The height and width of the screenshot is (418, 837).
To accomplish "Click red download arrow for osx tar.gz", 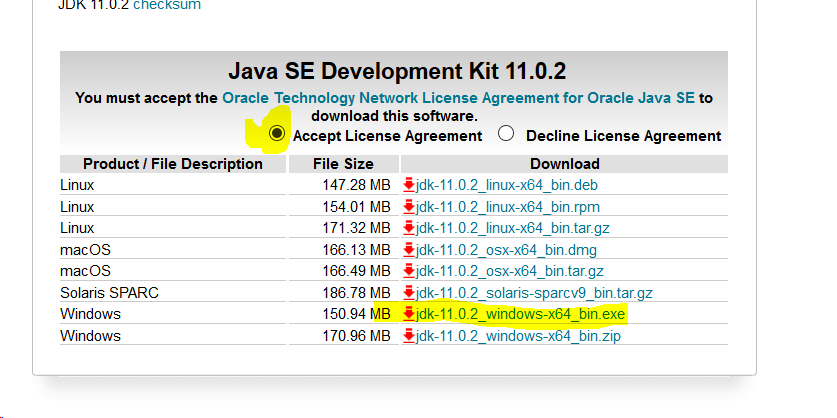I will pos(409,271).
